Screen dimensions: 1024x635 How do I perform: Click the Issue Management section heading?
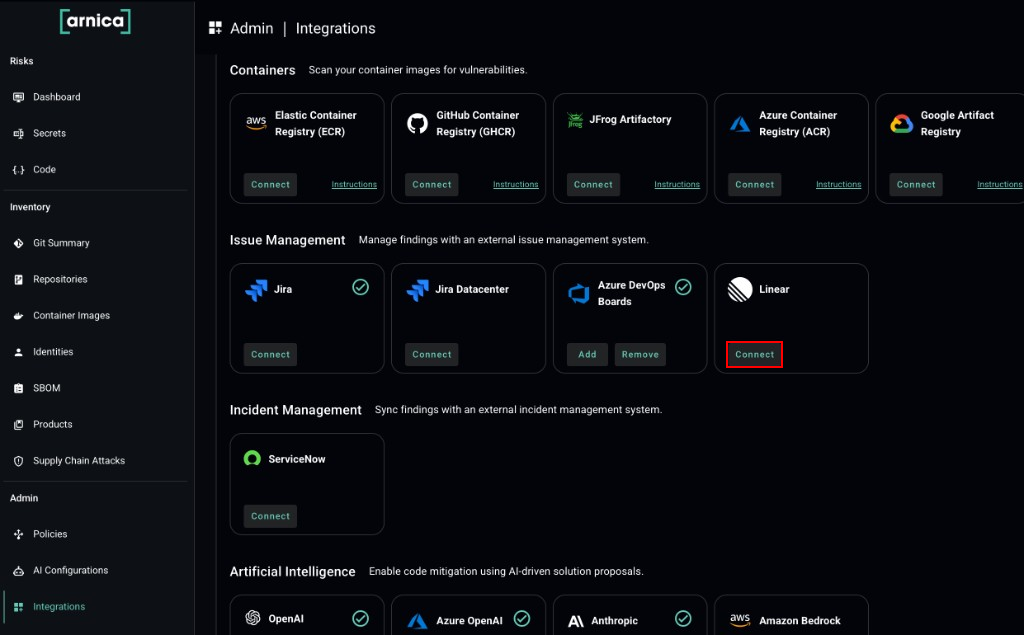[x=287, y=240]
